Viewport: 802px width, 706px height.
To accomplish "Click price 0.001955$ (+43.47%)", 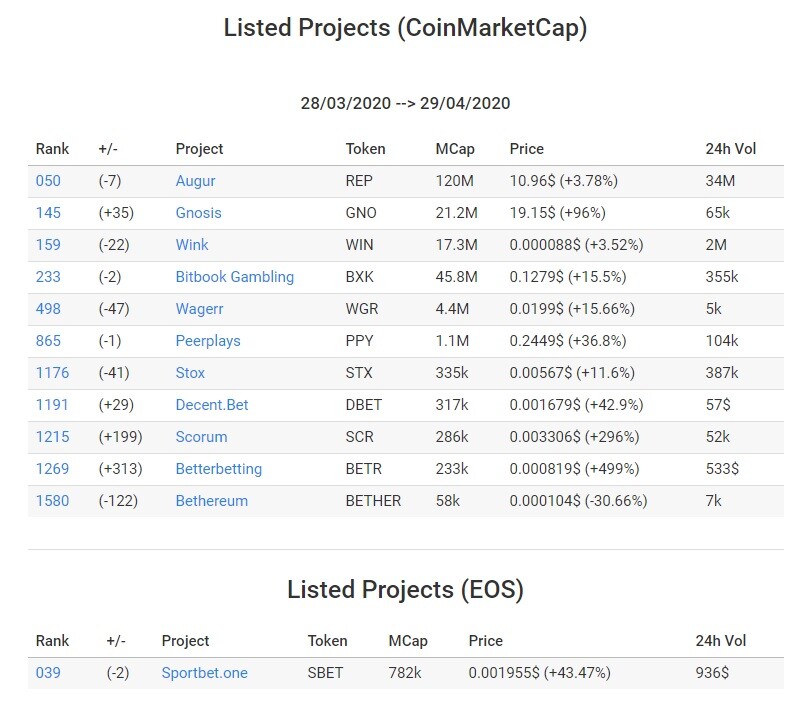I will (540, 673).
